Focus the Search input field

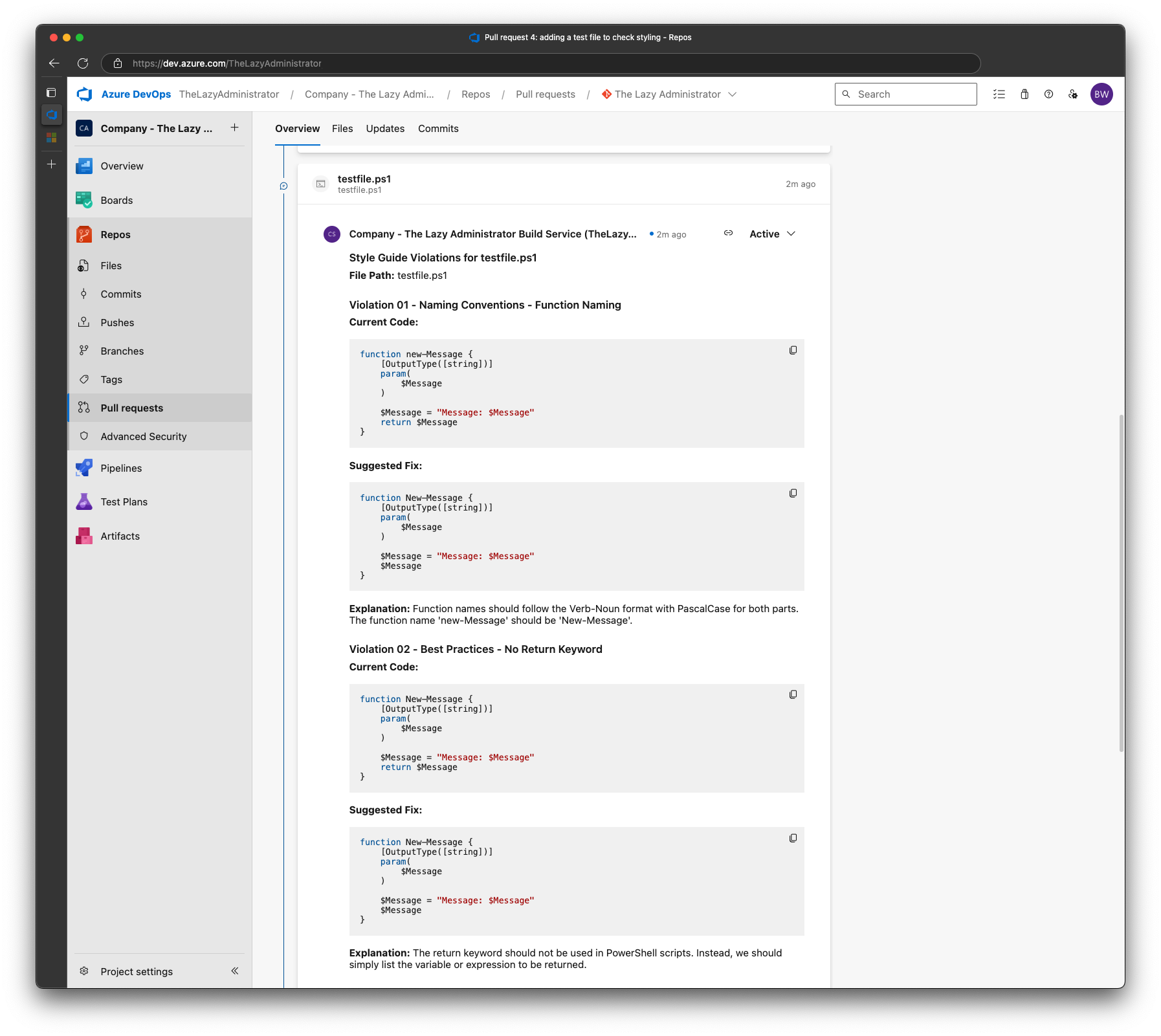point(905,94)
